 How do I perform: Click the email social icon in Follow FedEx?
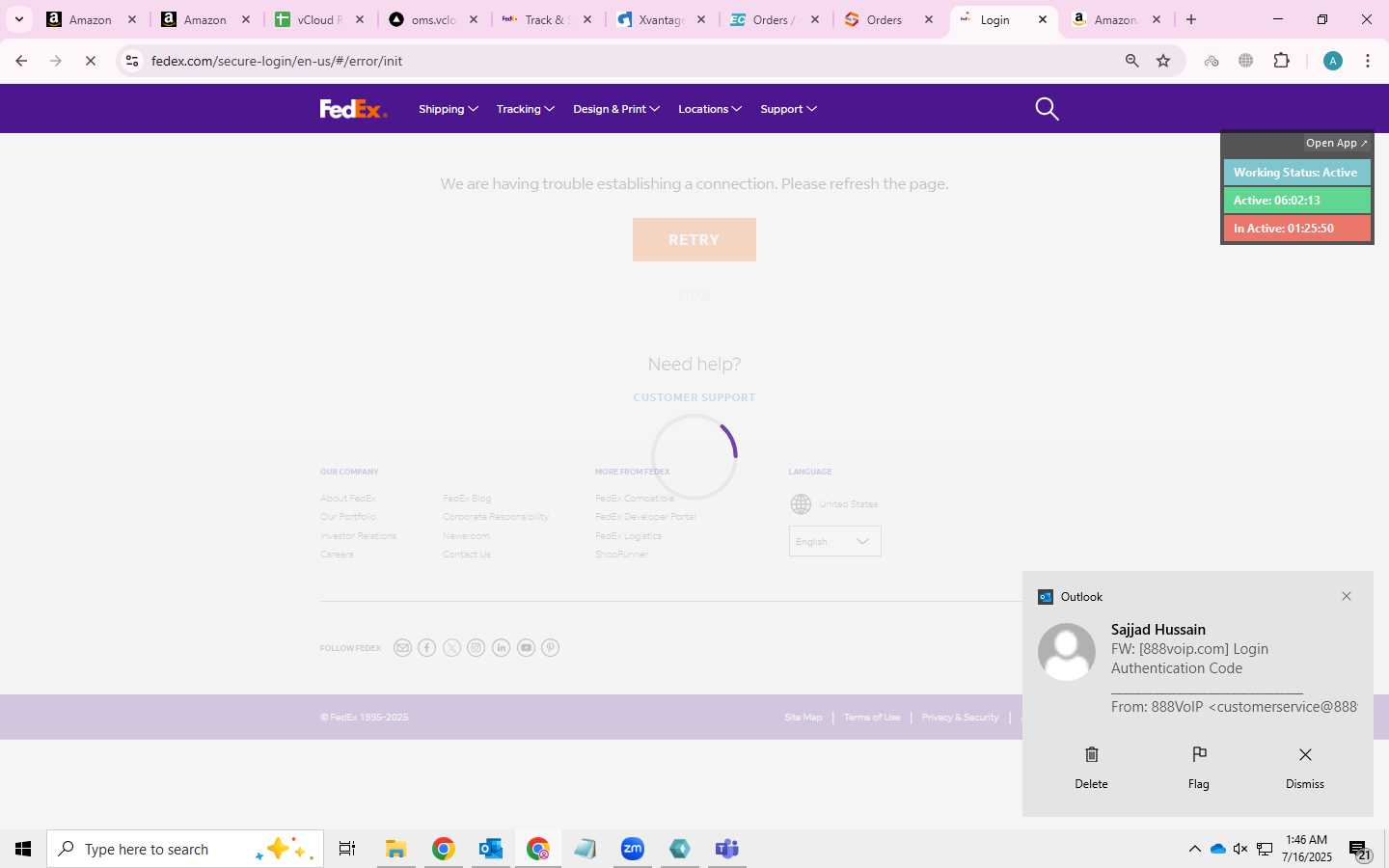pos(402,648)
